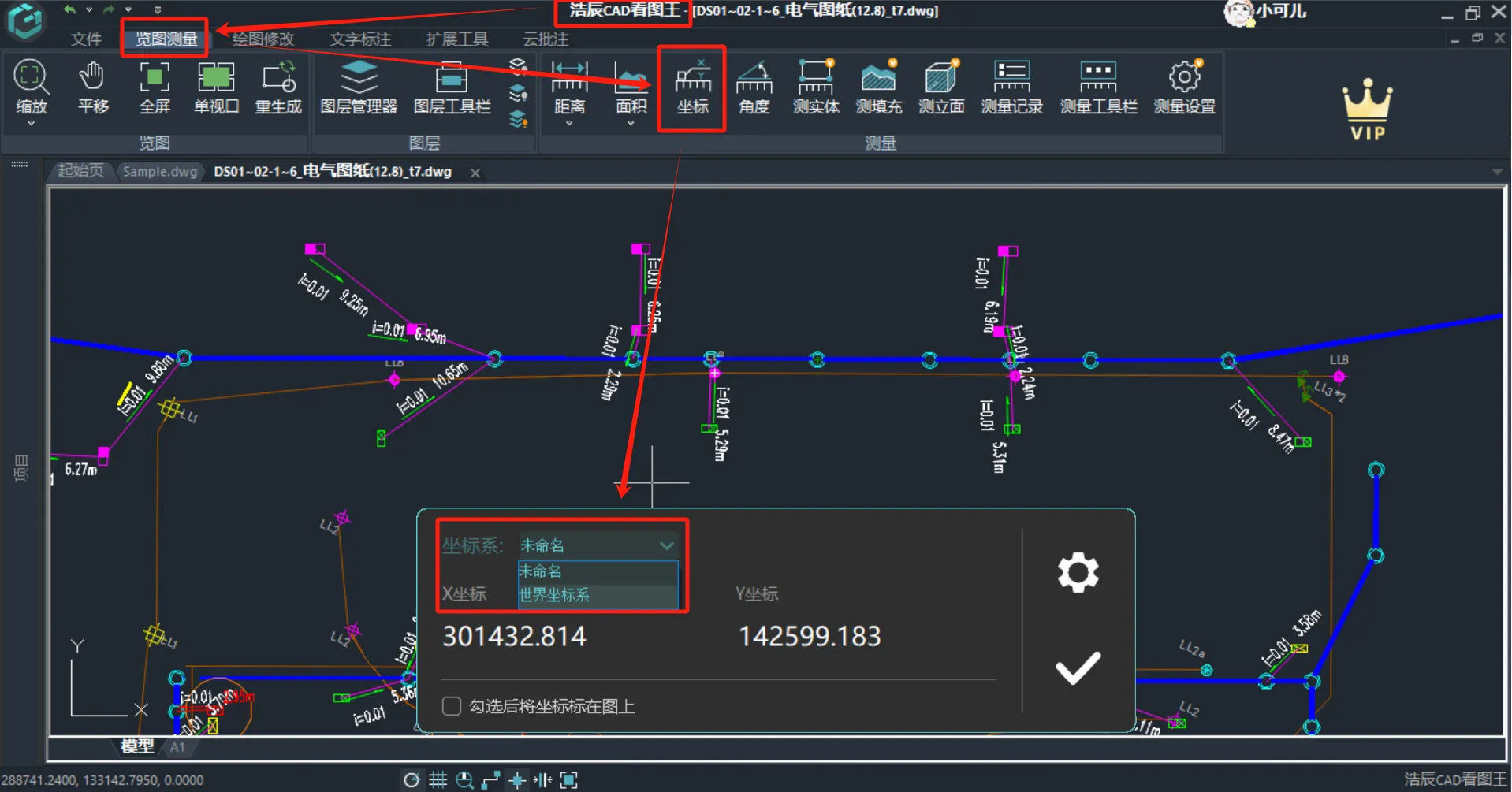The height and width of the screenshot is (792, 1512).
Task: Open the gear settings in coordinate panel
Action: (1078, 572)
